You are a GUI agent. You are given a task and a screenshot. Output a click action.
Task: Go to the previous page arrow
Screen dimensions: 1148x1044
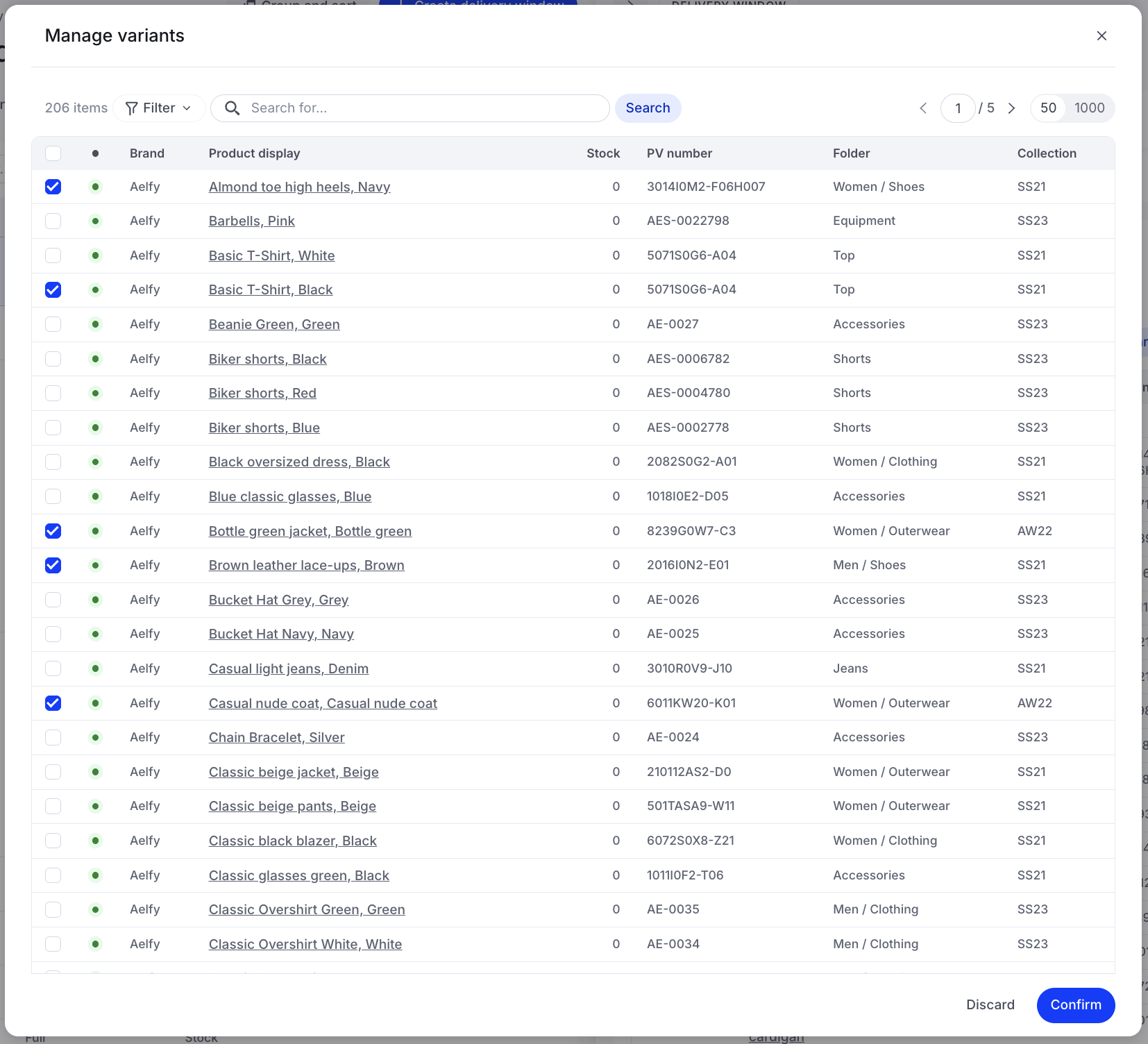pyautogui.click(x=923, y=108)
